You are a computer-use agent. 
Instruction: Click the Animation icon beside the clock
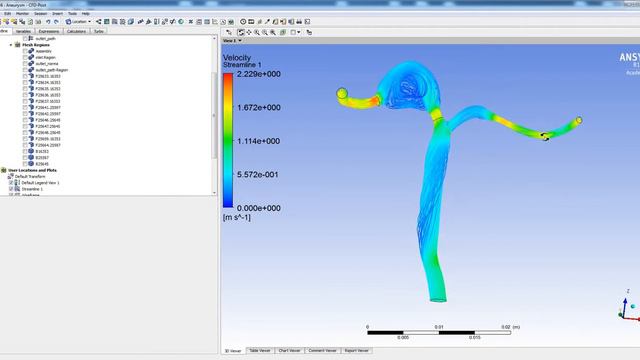coord(251,22)
